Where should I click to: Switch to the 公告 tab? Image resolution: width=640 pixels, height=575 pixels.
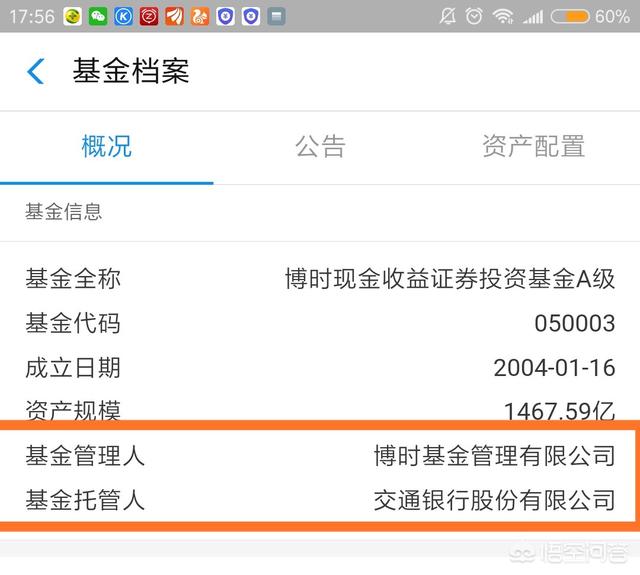pyautogui.click(x=320, y=147)
